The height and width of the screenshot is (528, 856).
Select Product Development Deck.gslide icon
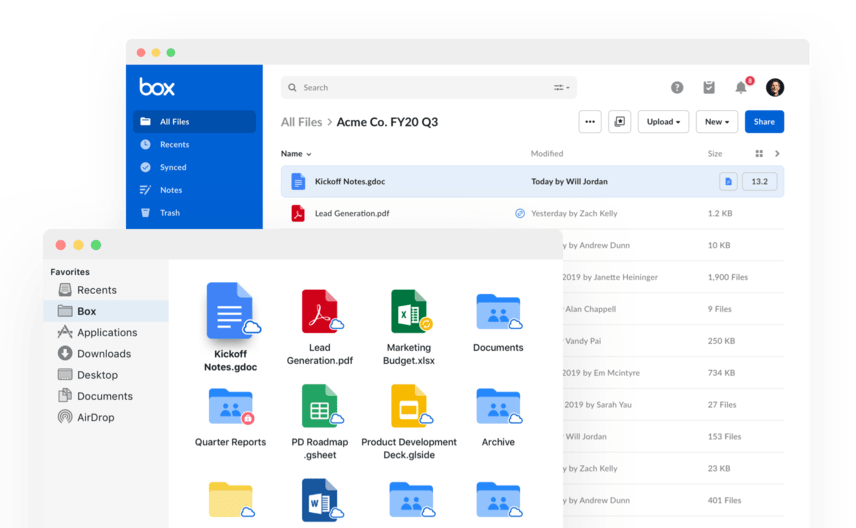pos(411,406)
